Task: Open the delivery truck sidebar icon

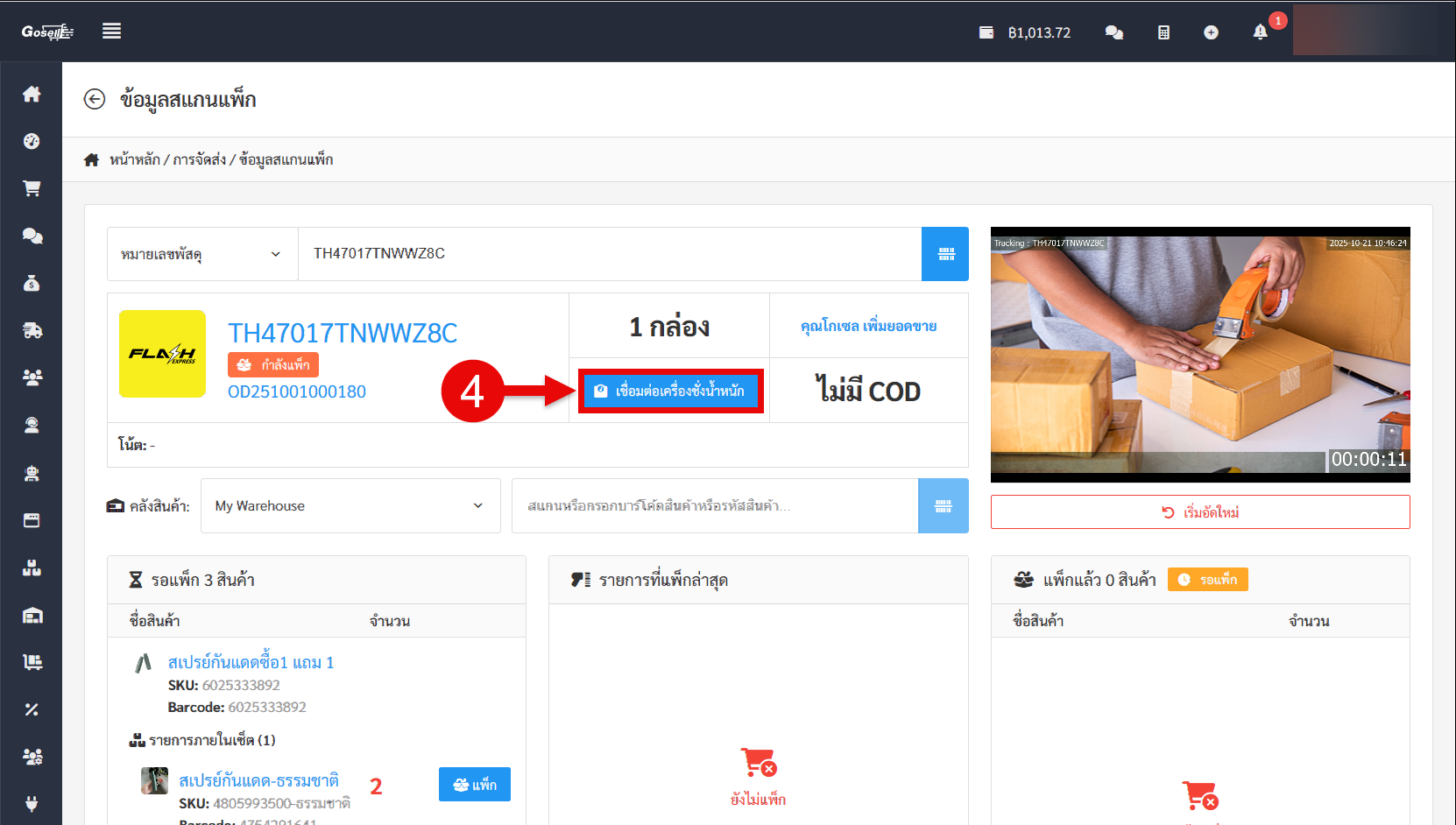Action: (32, 330)
